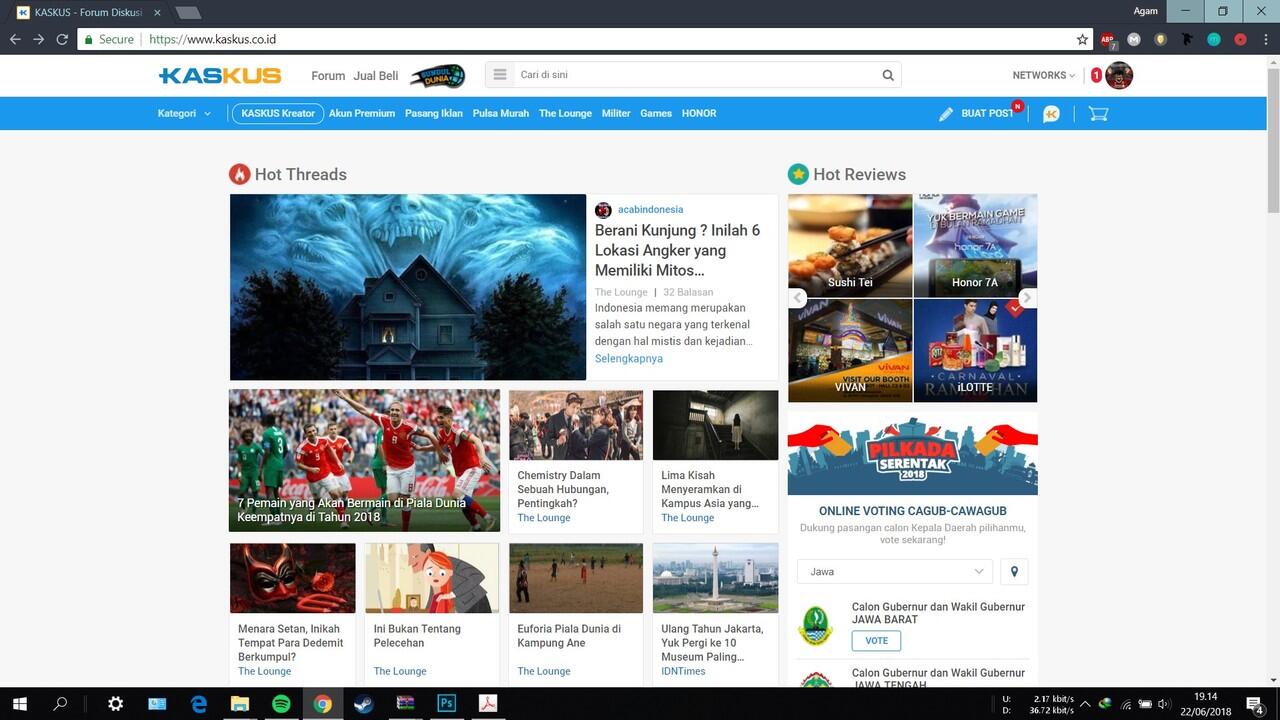This screenshot has width=1280, height=720.
Task: Open the Forum menu item
Action: 328,76
